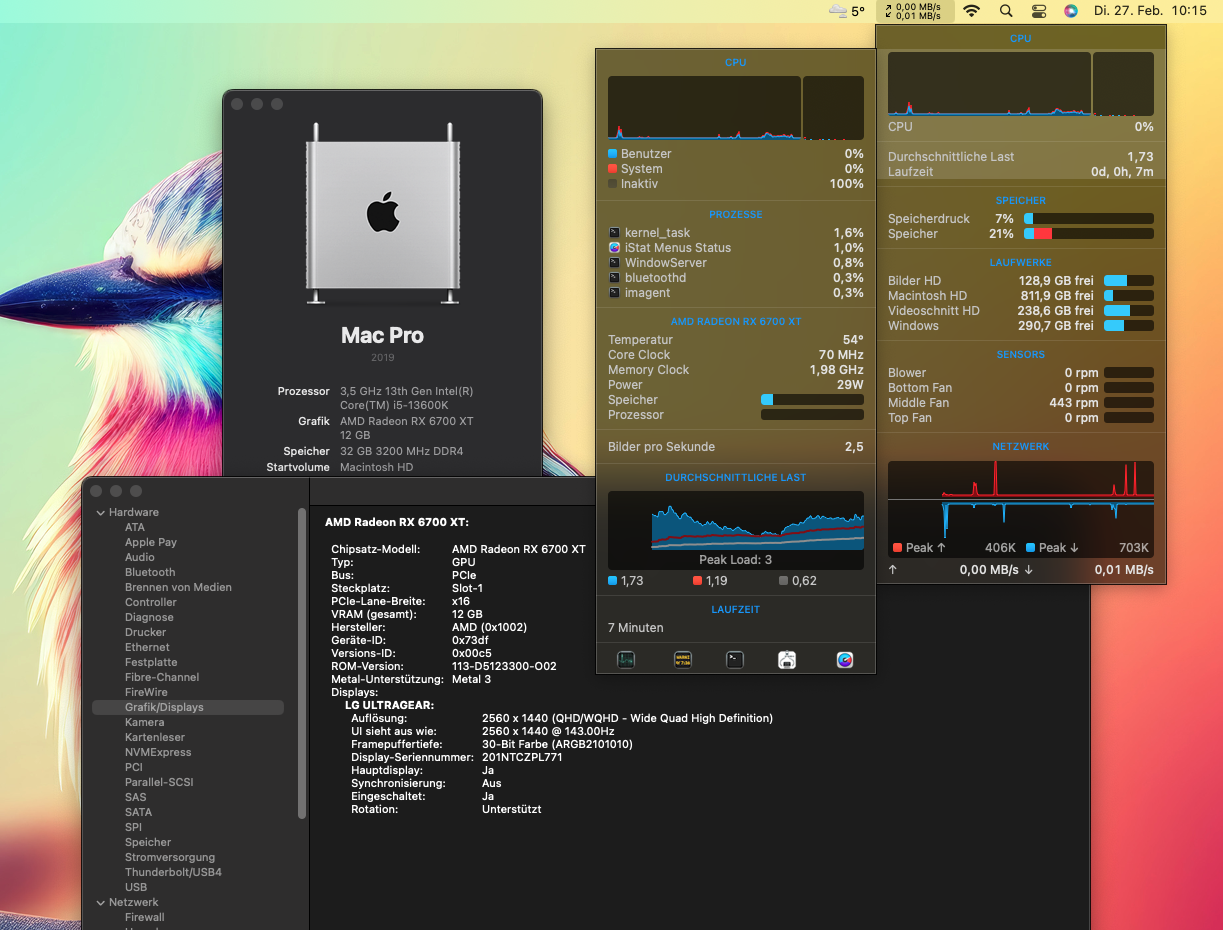Open Control Center toggles icon
Image resolution: width=1223 pixels, height=930 pixels.
pyautogui.click(x=1039, y=11)
